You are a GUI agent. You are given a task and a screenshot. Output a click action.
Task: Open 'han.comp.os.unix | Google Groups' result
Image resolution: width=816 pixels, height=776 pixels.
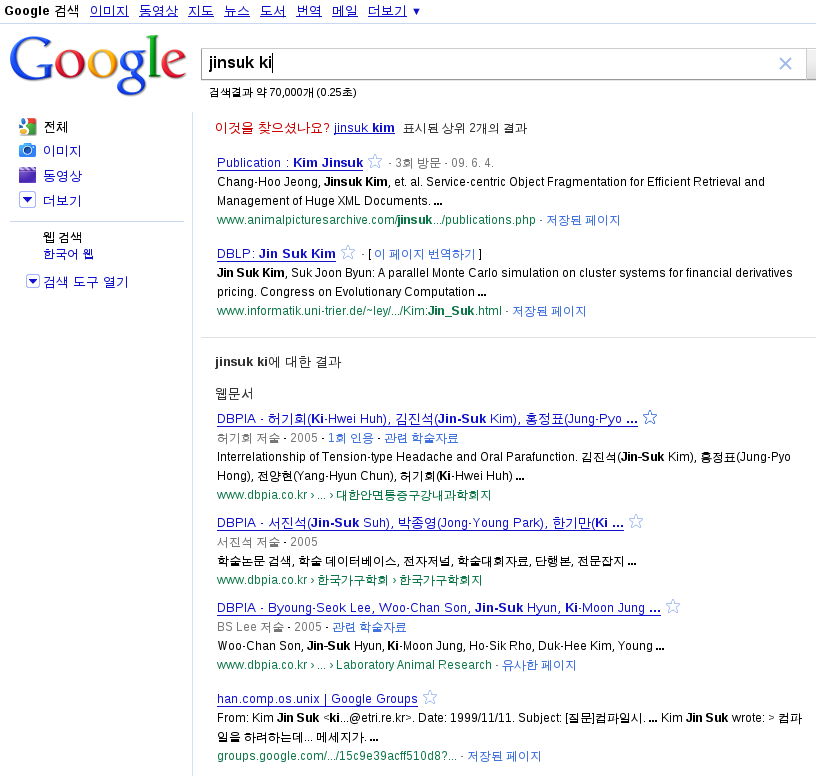(317, 699)
